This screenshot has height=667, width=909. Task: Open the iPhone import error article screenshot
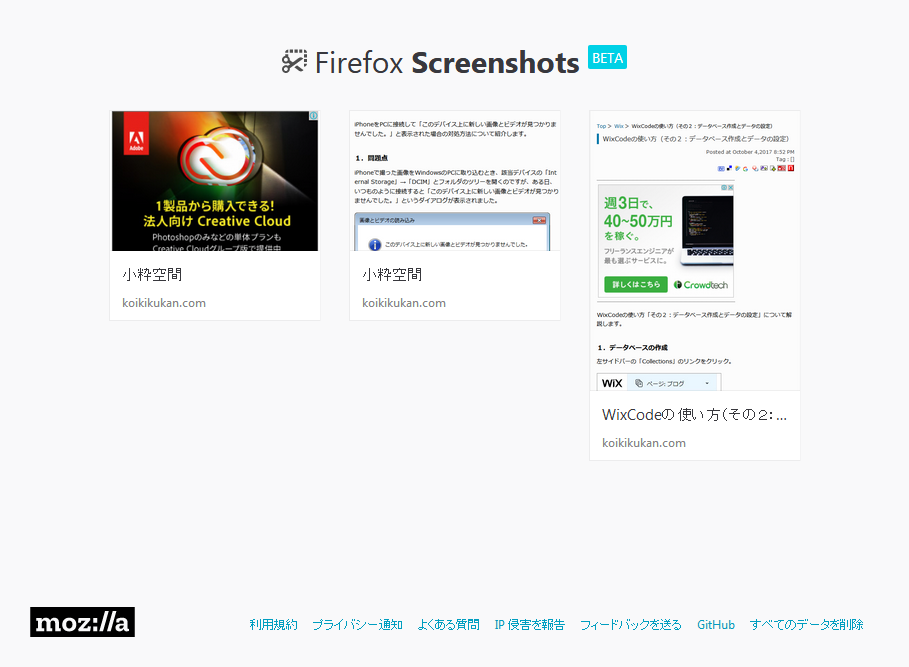coord(455,181)
